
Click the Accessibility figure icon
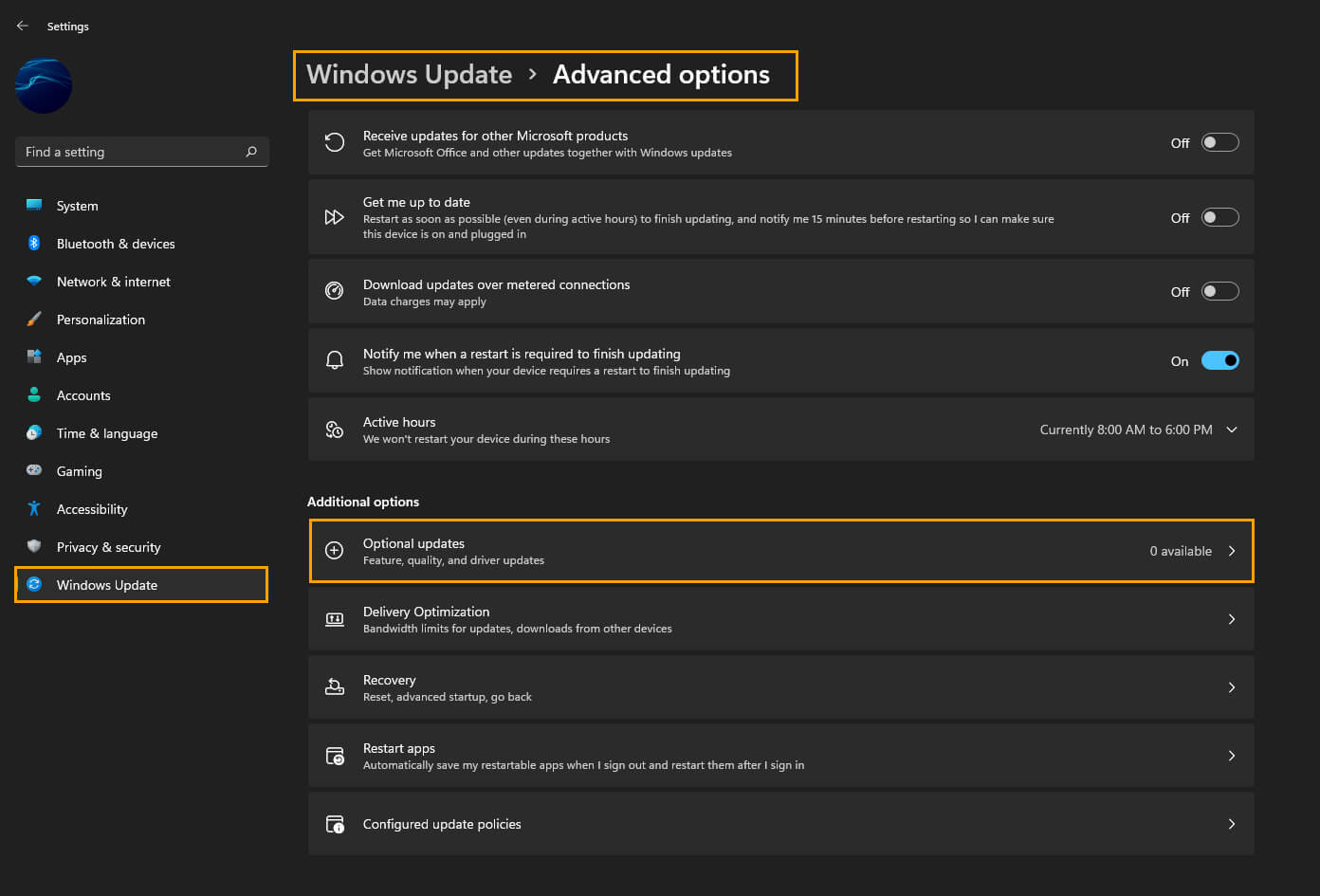tap(34, 508)
